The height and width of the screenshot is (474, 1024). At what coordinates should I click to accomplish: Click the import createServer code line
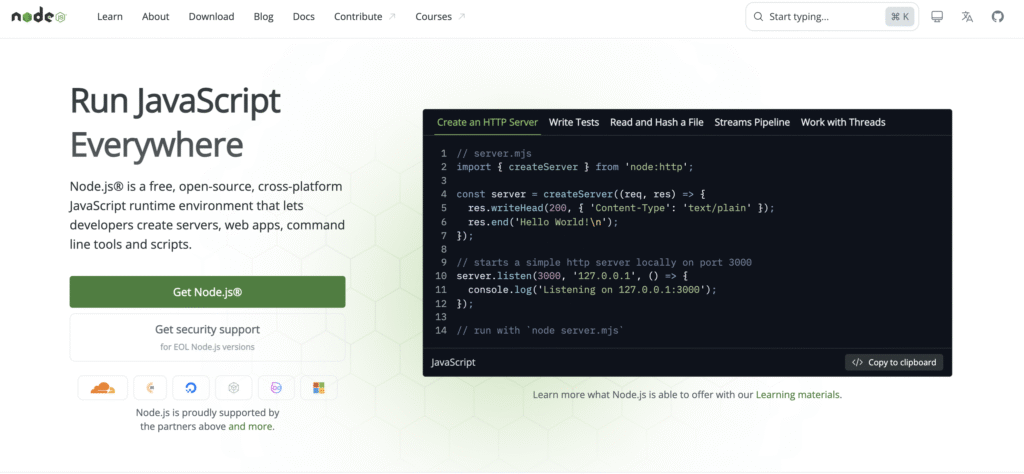575,167
